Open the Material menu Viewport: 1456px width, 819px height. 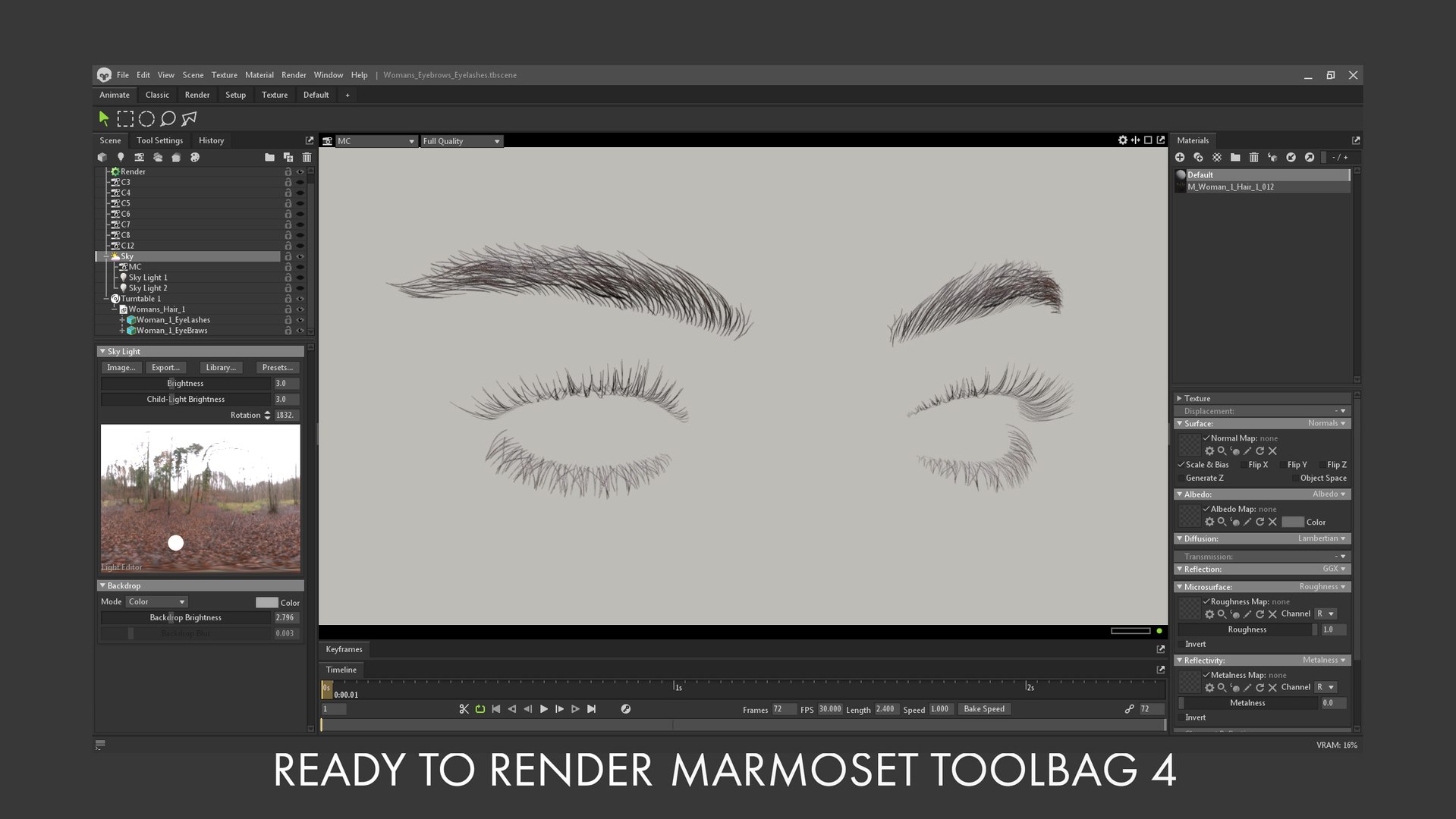[259, 75]
